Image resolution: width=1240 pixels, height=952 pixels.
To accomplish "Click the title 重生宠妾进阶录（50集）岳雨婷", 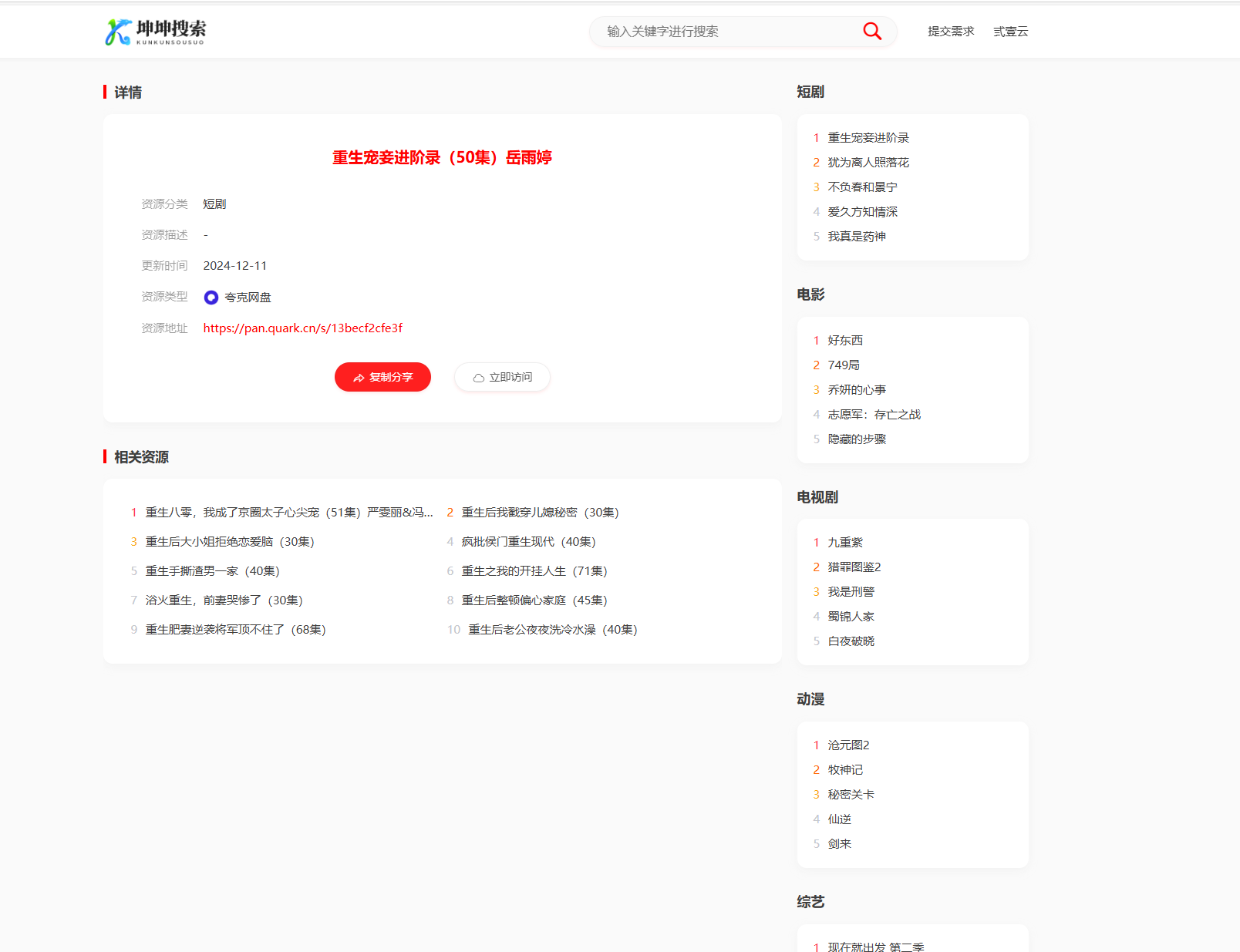I will point(442,158).
